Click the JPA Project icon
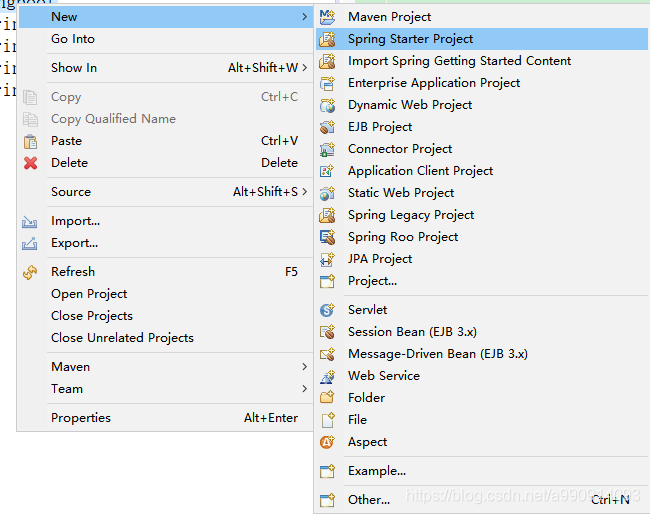650x514 pixels. [x=327, y=259]
